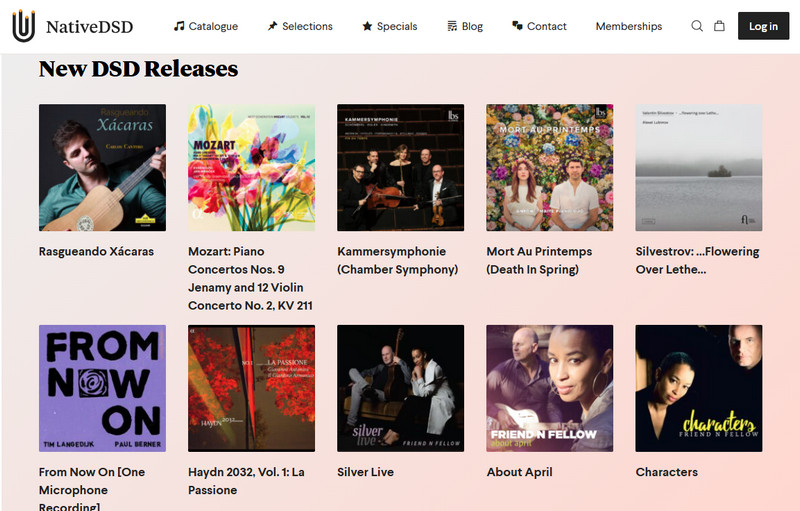Screen dimensions: 800x511
Task: Click the Silvestrov: ...Flowering Over Lethe title
Action: (x=697, y=261)
